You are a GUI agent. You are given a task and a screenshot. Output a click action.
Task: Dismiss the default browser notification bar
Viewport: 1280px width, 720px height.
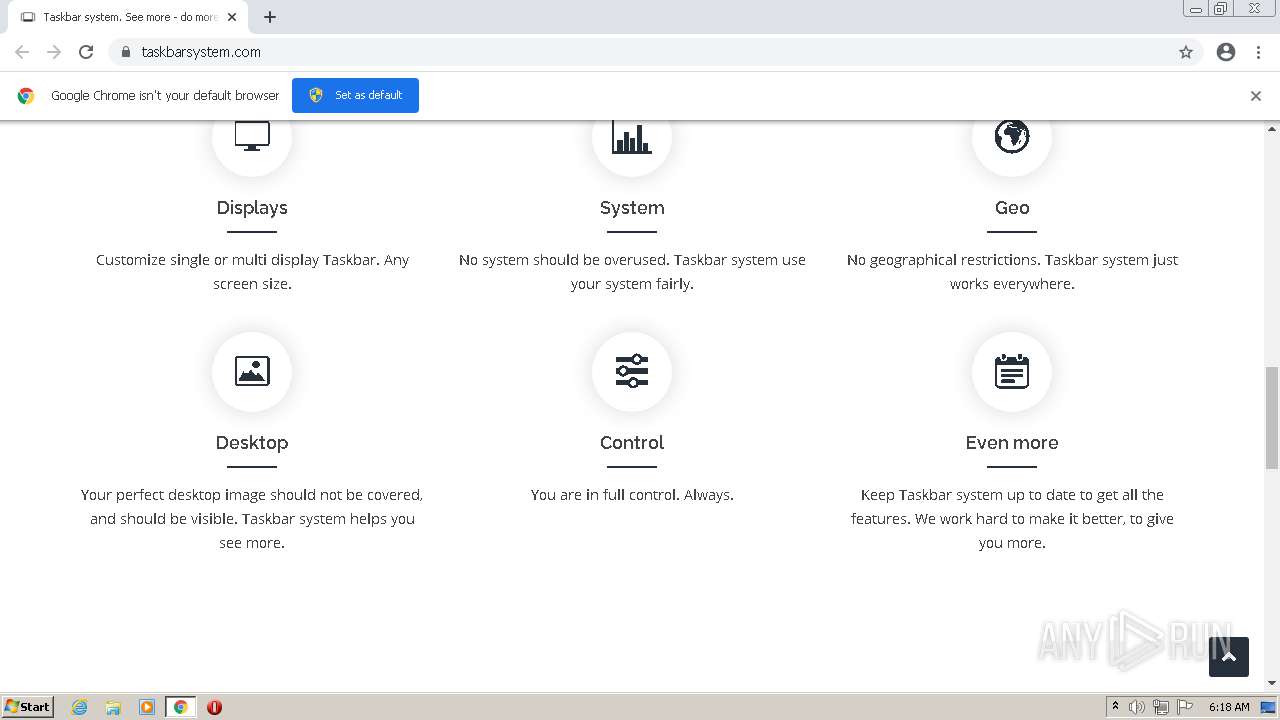(x=1256, y=96)
